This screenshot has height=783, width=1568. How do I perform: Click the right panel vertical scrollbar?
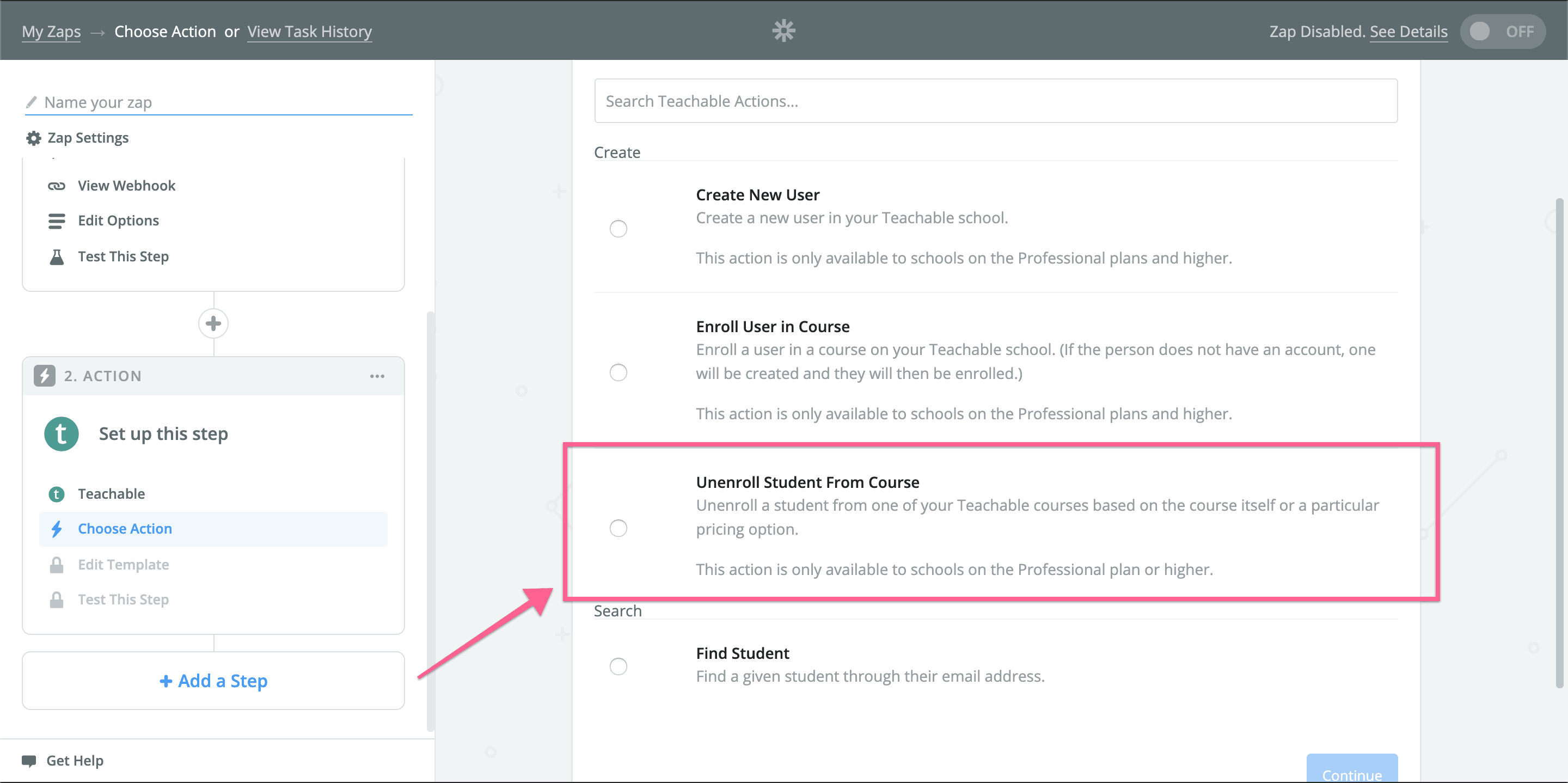[1559, 443]
